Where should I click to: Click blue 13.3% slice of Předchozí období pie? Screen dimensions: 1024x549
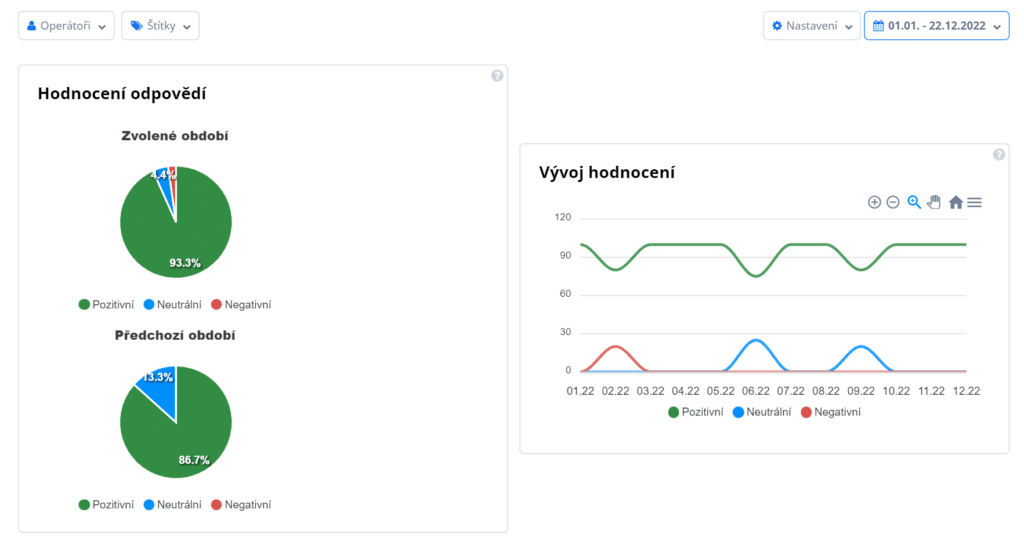click(x=158, y=385)
